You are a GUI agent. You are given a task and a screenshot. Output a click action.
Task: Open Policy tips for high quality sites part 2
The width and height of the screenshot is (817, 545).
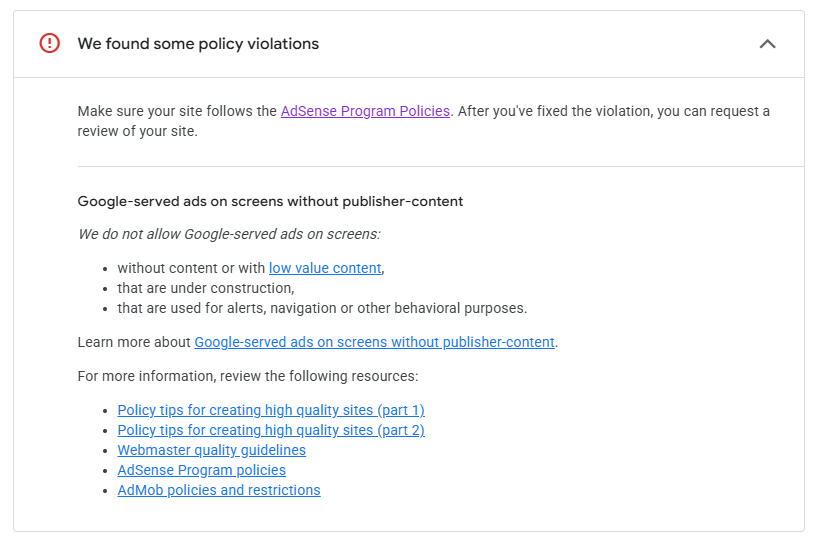pyautogui.click(x=271, y=430)
